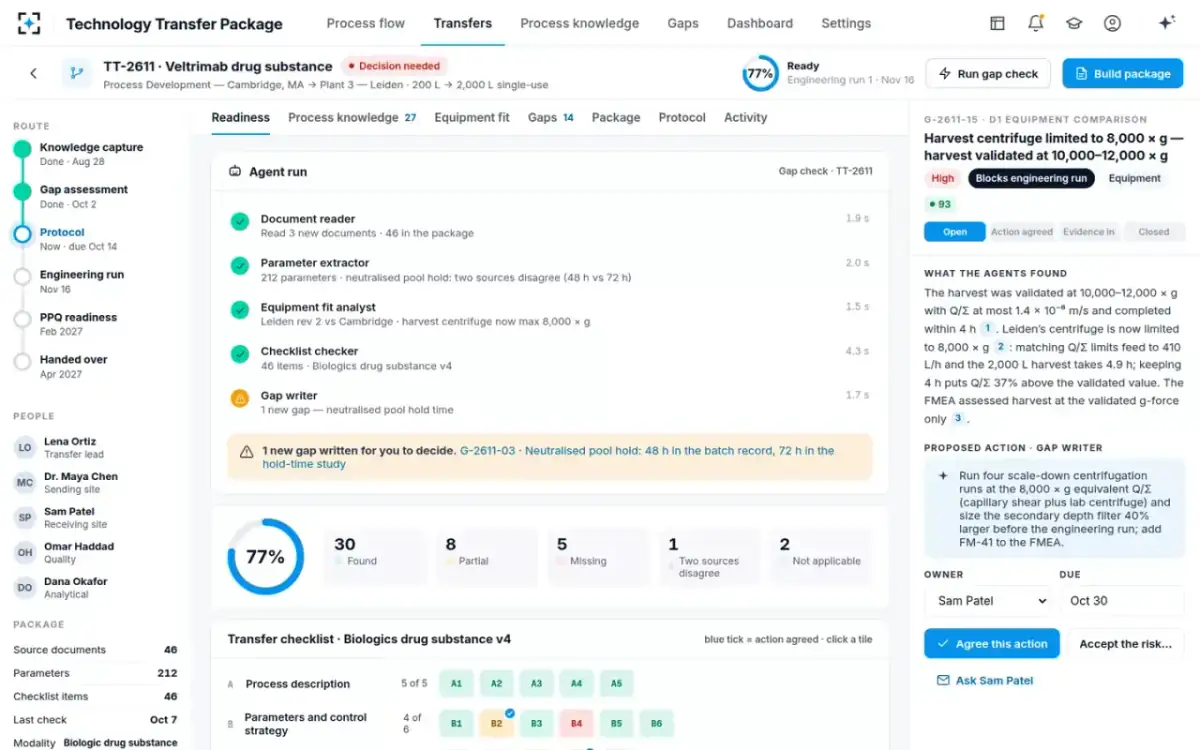This screenshot has width=1200, height=750.
Task: Open the layout panel icon
Action: click(x=997, y=23)
